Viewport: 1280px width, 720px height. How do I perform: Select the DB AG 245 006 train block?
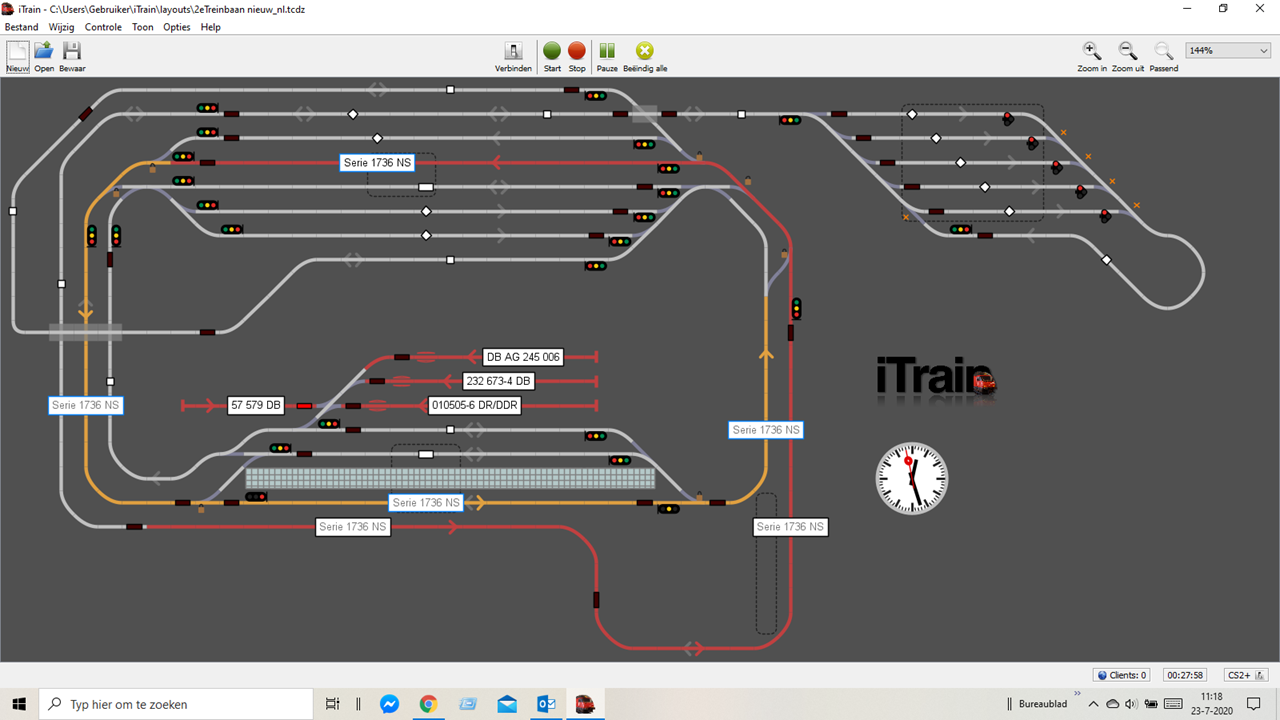(522, 357)
